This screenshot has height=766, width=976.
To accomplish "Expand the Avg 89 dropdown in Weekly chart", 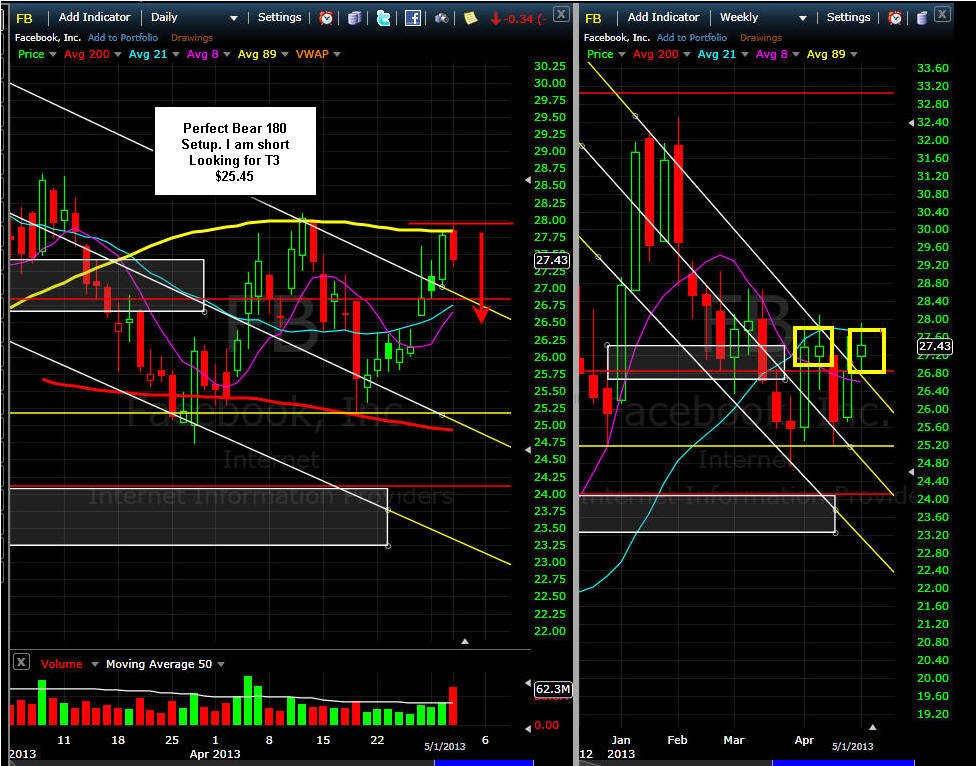I will 854,55.
